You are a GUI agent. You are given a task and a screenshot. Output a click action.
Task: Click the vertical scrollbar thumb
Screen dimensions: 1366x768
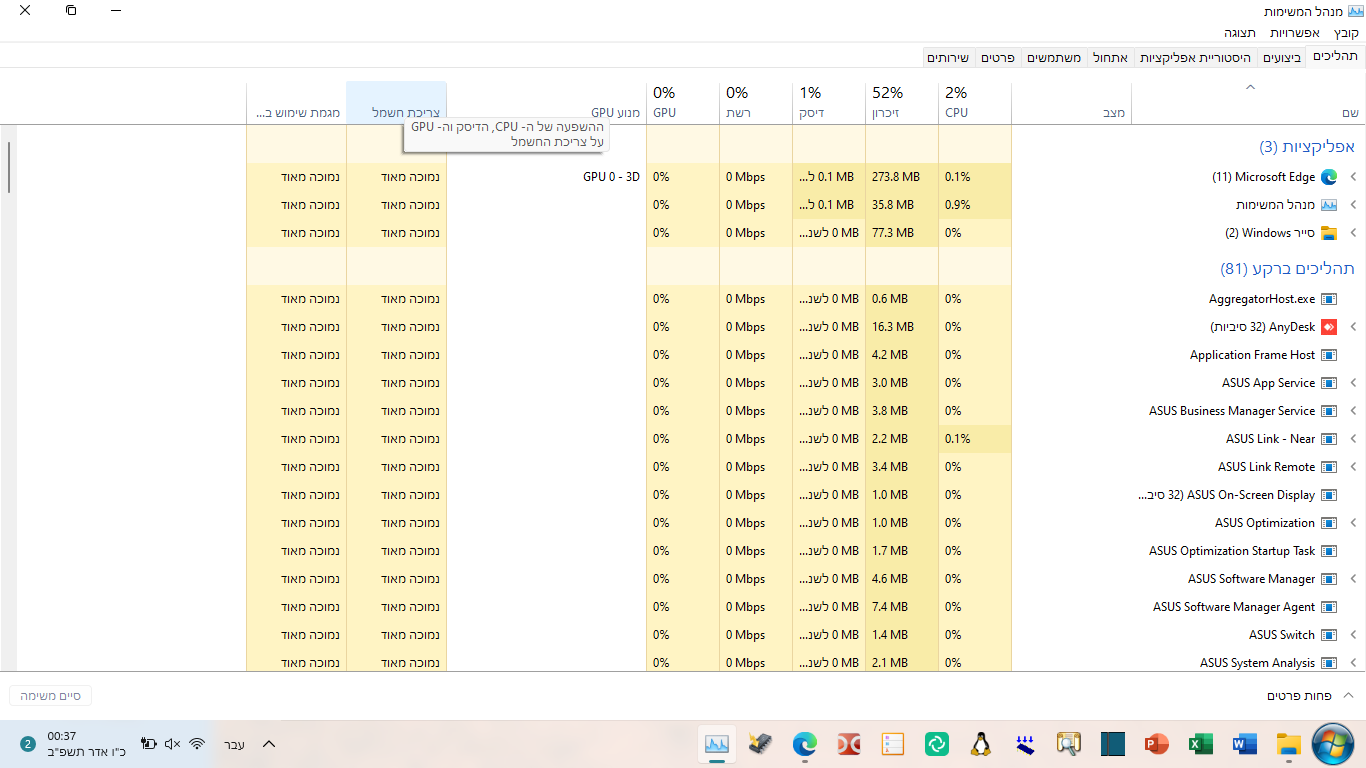pyautogui.click(x=10, y=167)
